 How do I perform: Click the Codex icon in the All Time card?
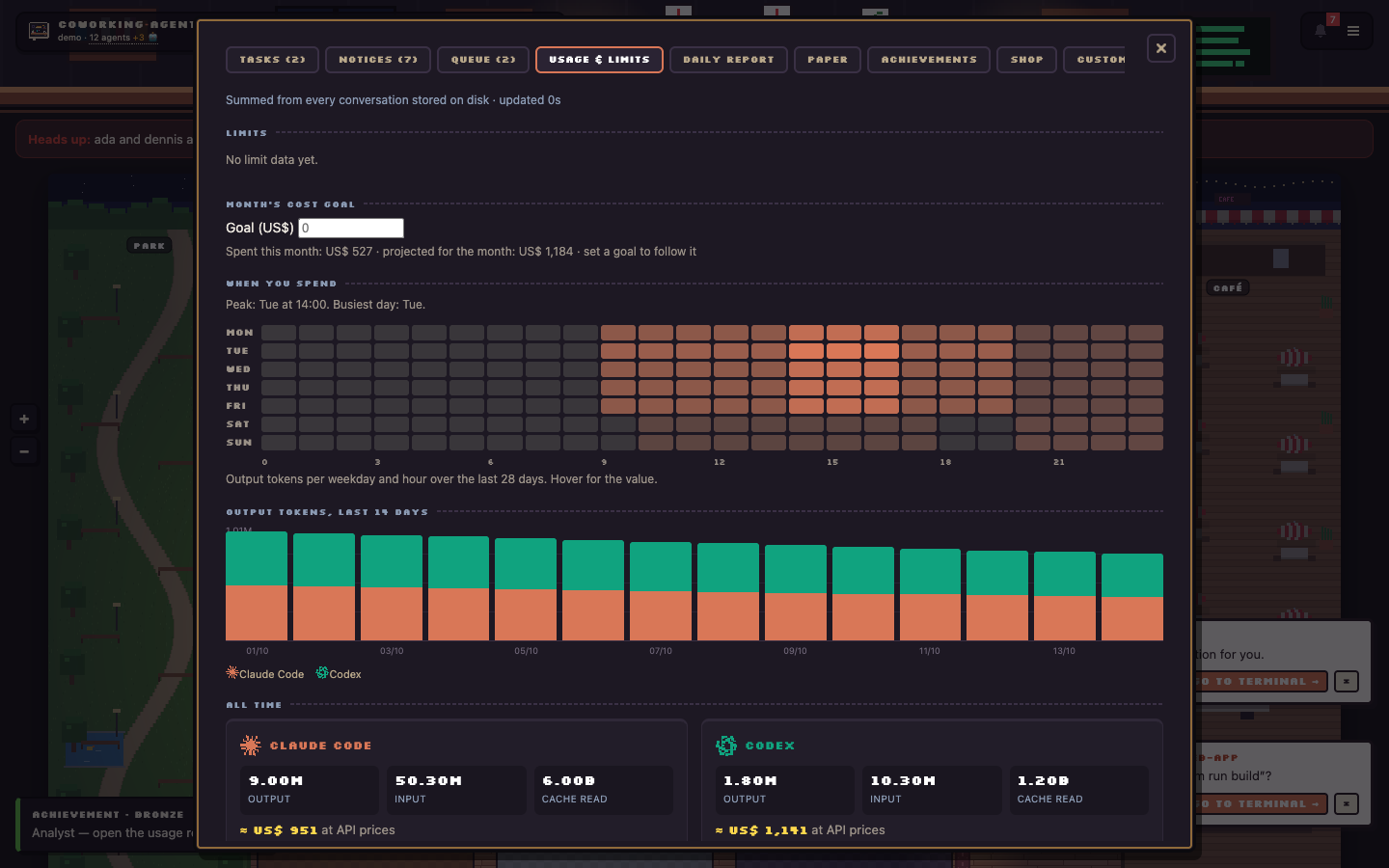pyautogui.click(x=726, y=746)
